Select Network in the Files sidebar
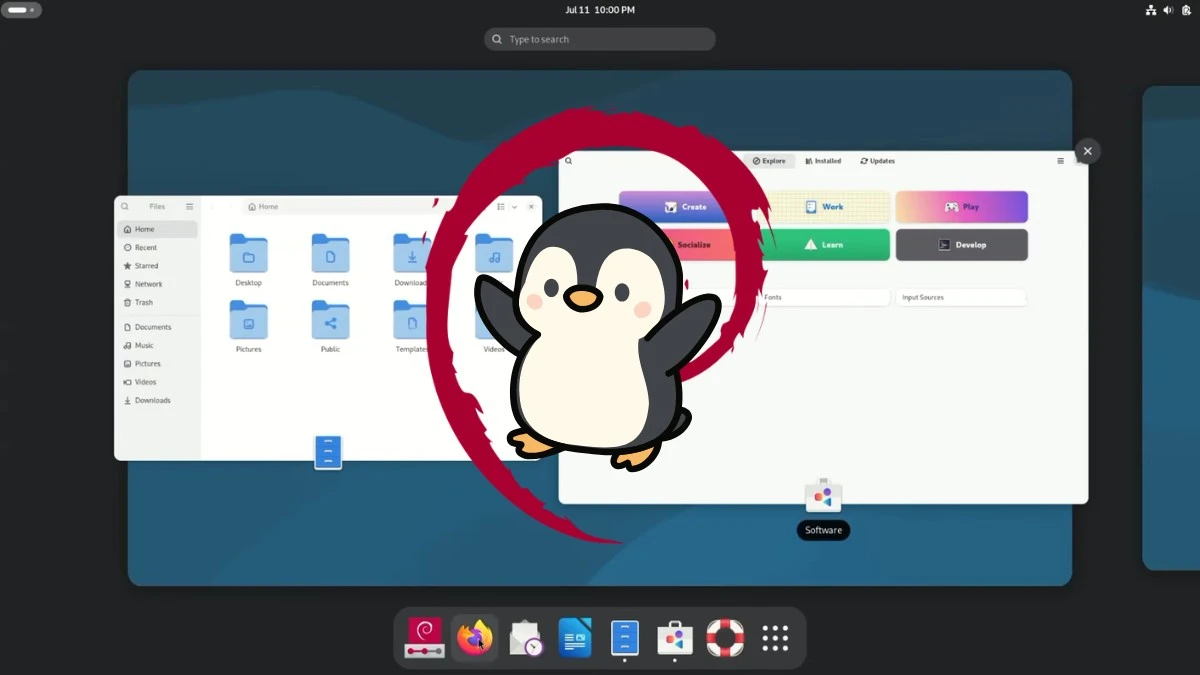This screenshot has width=1200, height=675. 157,284
